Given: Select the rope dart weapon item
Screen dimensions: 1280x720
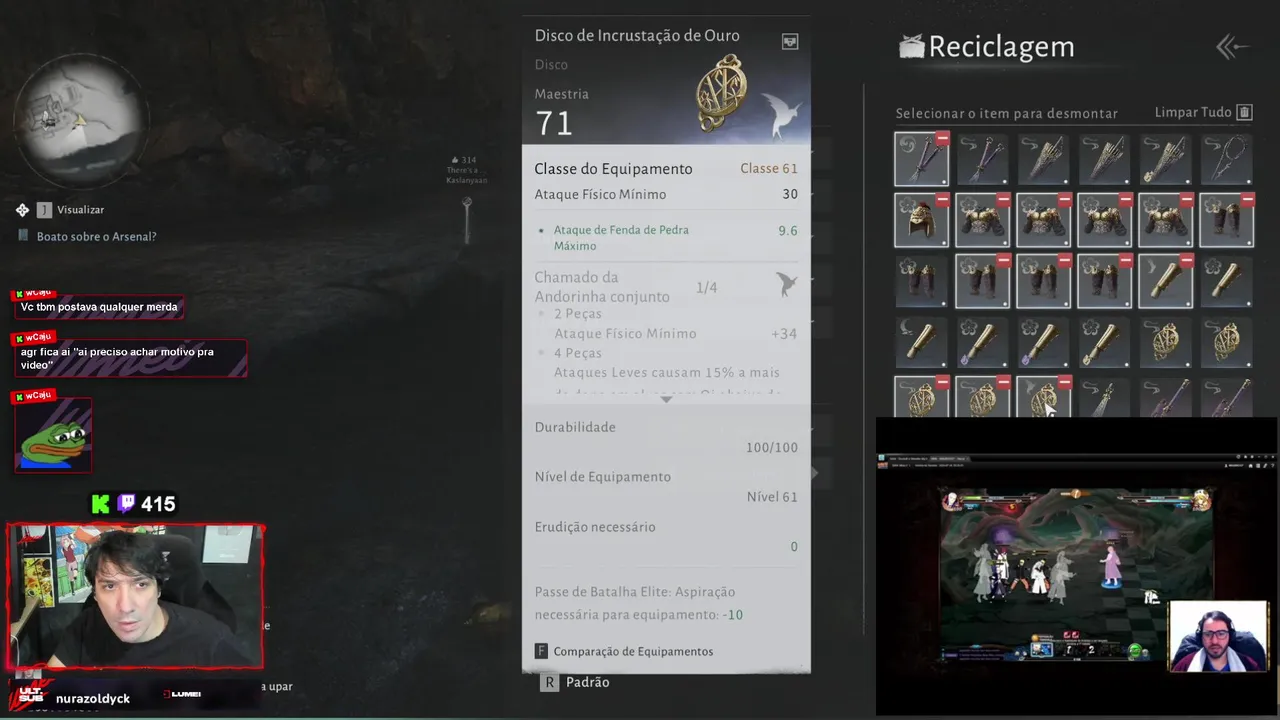Looking at the screenshot, I should click(1226, 160).
